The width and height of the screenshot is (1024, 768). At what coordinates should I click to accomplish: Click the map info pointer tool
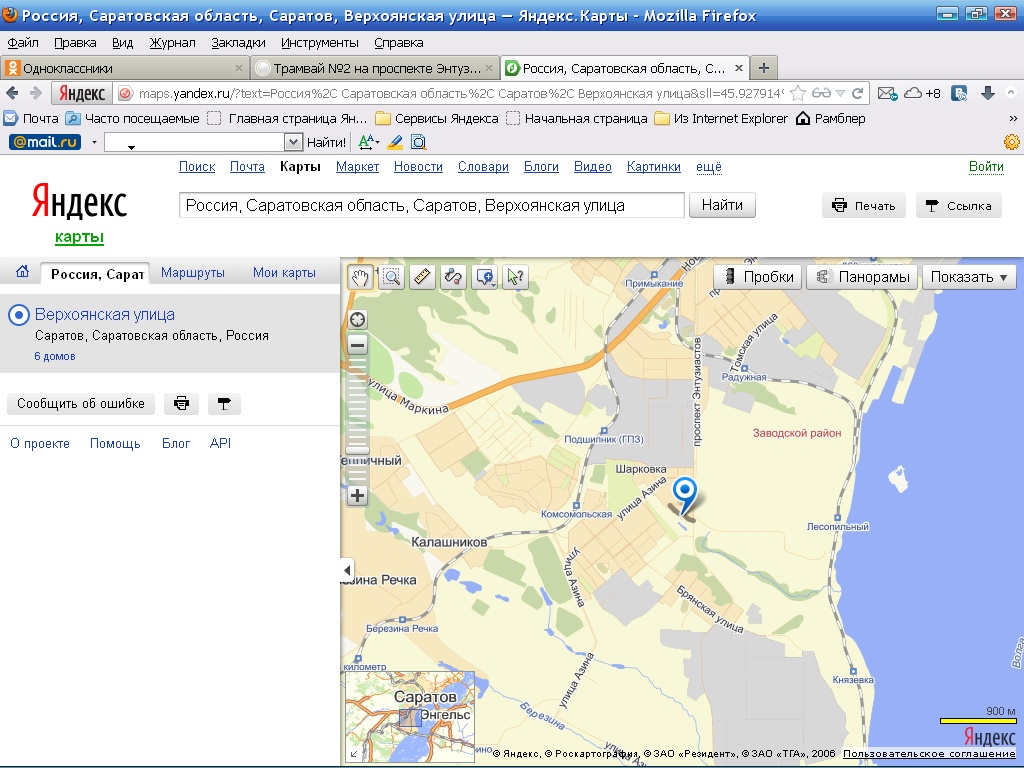tap(515, 277)
